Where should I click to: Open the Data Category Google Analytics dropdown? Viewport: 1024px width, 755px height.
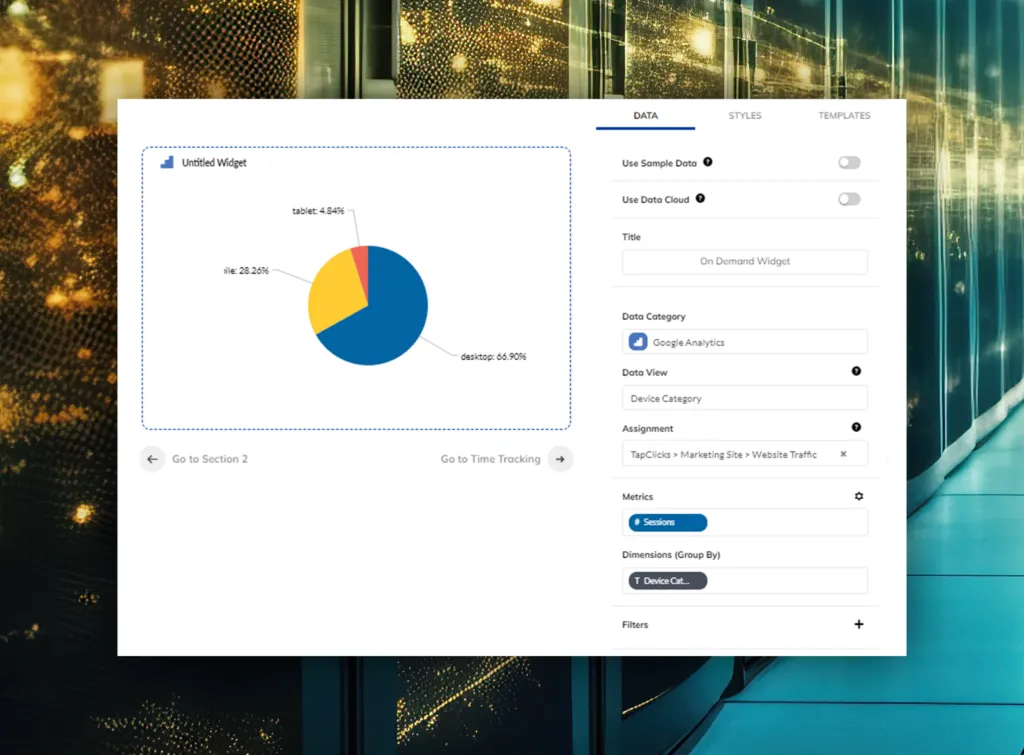click(744, 342)
